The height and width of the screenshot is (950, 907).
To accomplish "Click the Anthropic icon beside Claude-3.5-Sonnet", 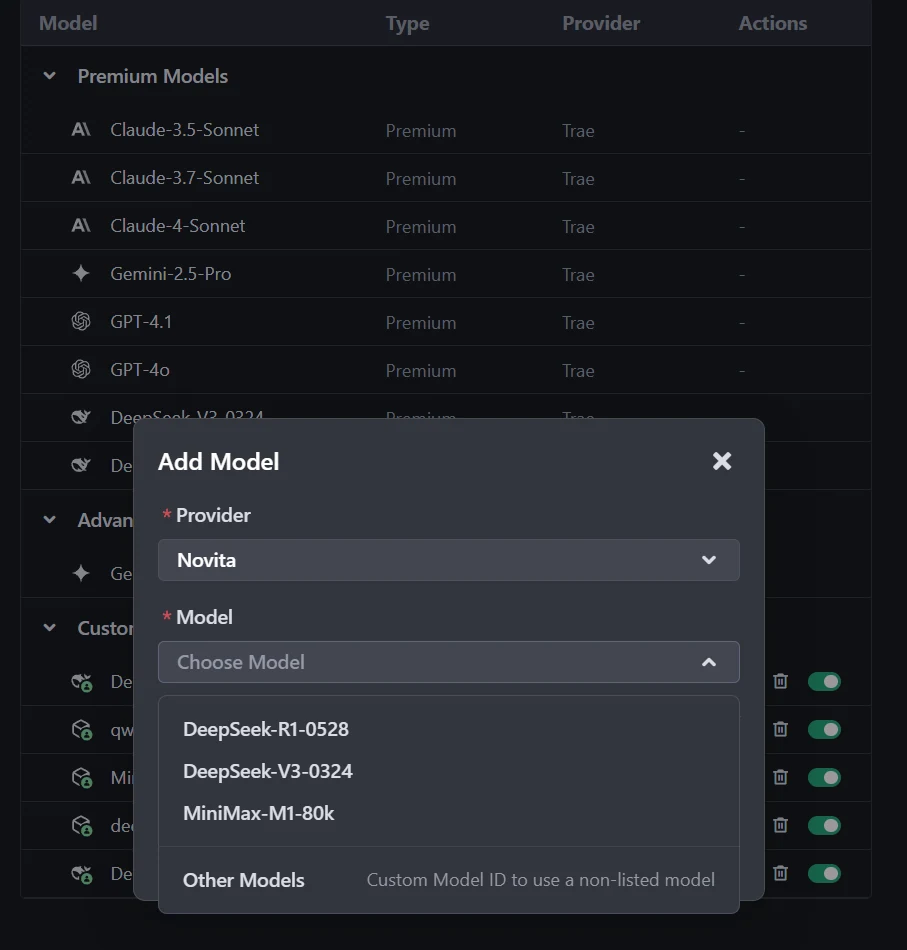I will 81,129.
